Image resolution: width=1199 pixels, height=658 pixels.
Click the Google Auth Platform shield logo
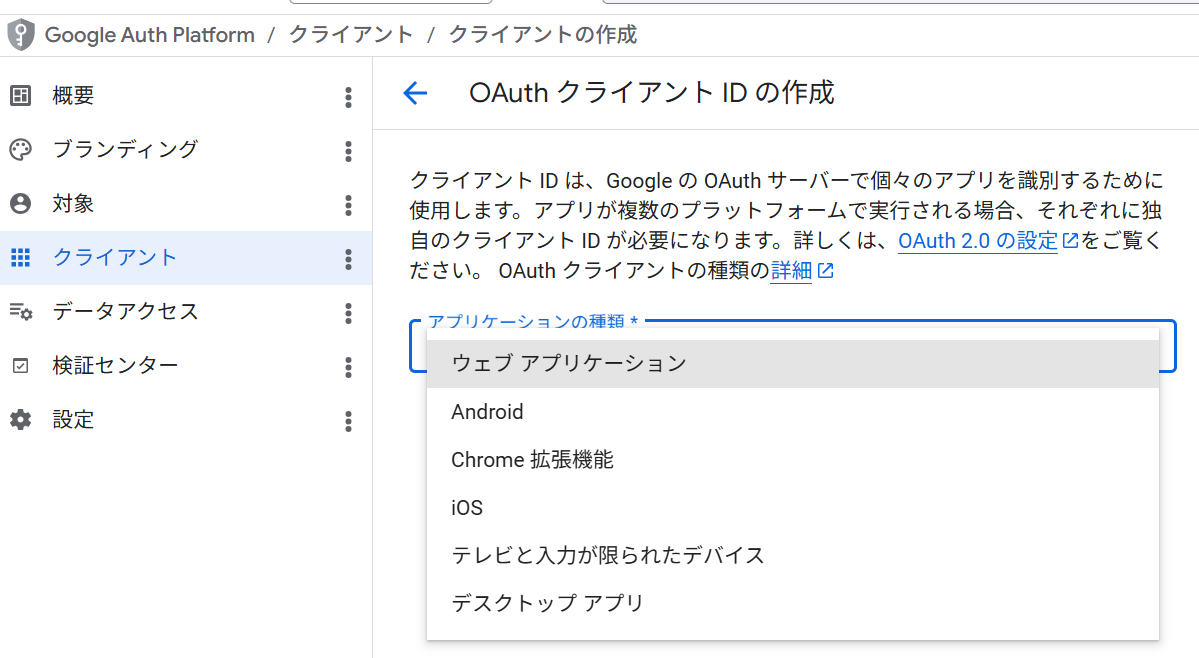pos(21,35)
